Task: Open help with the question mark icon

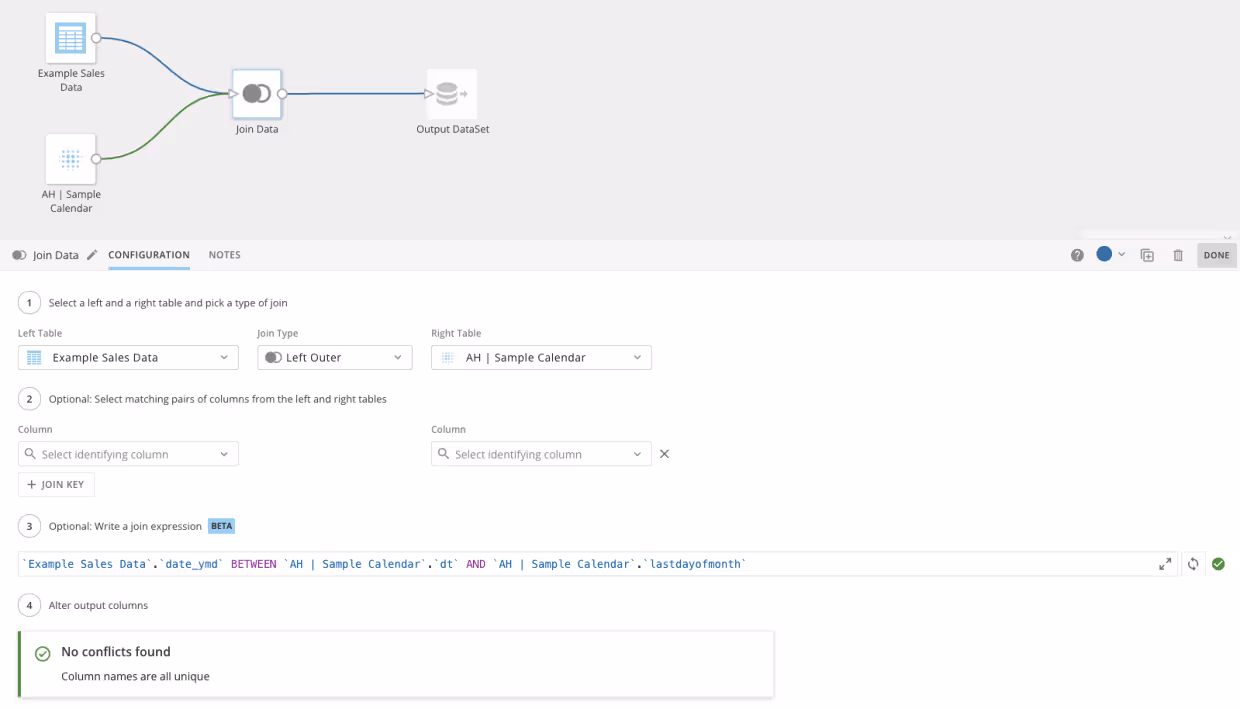Action: [x=1077, y=255]
